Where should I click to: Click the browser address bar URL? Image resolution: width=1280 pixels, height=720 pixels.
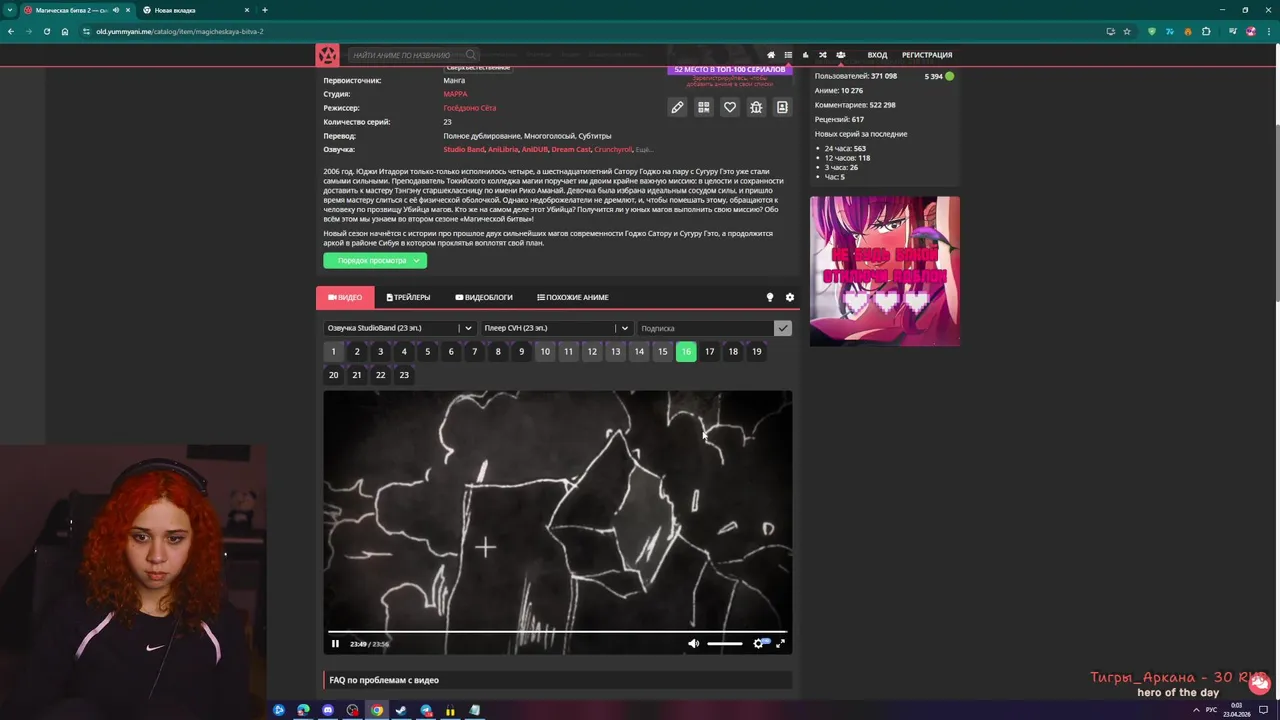coord(180,31)
